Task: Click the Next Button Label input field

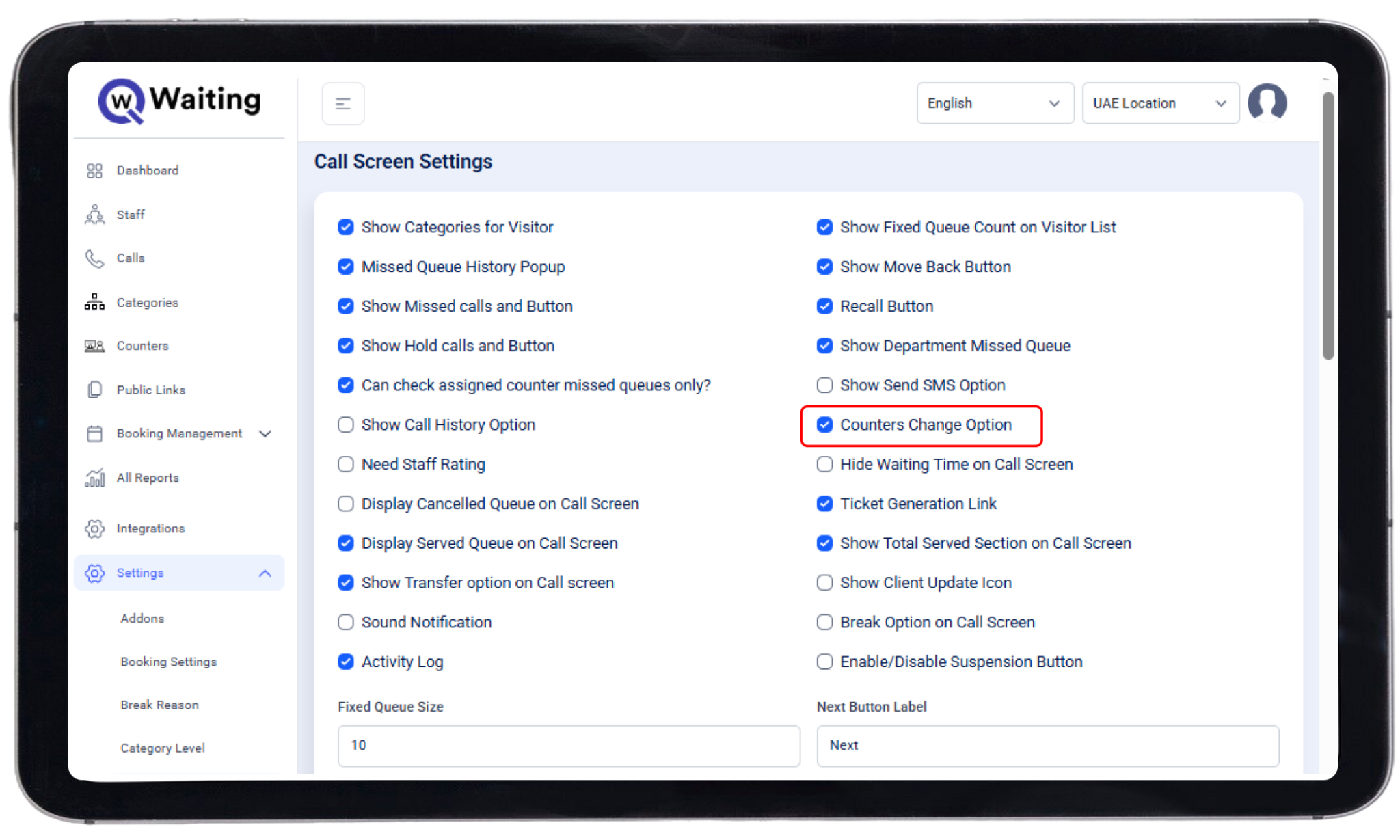Action: pyautogui.click(x=1048, y=746)
